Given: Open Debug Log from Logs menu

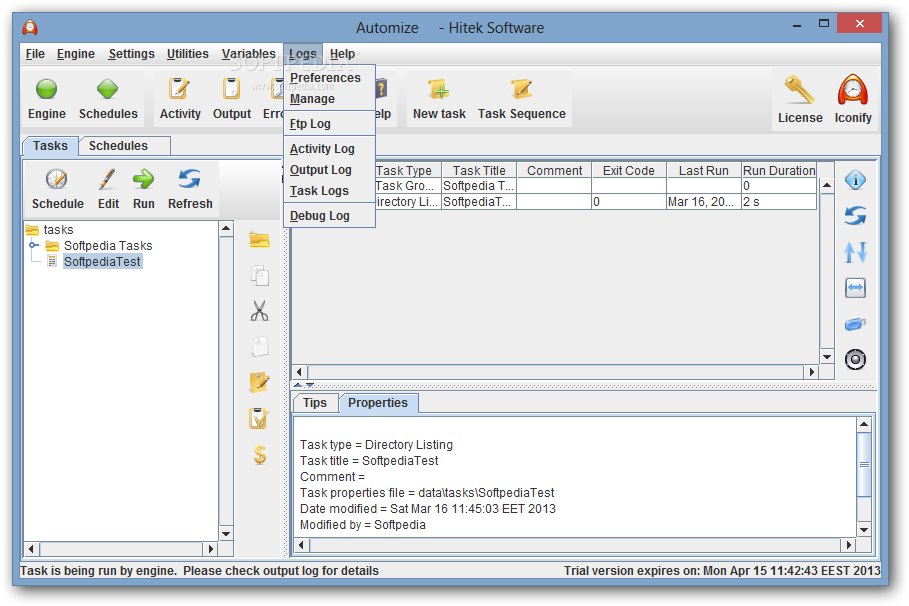Looking at the screenshot, I should pyautogui.click(x=329, y=215).
